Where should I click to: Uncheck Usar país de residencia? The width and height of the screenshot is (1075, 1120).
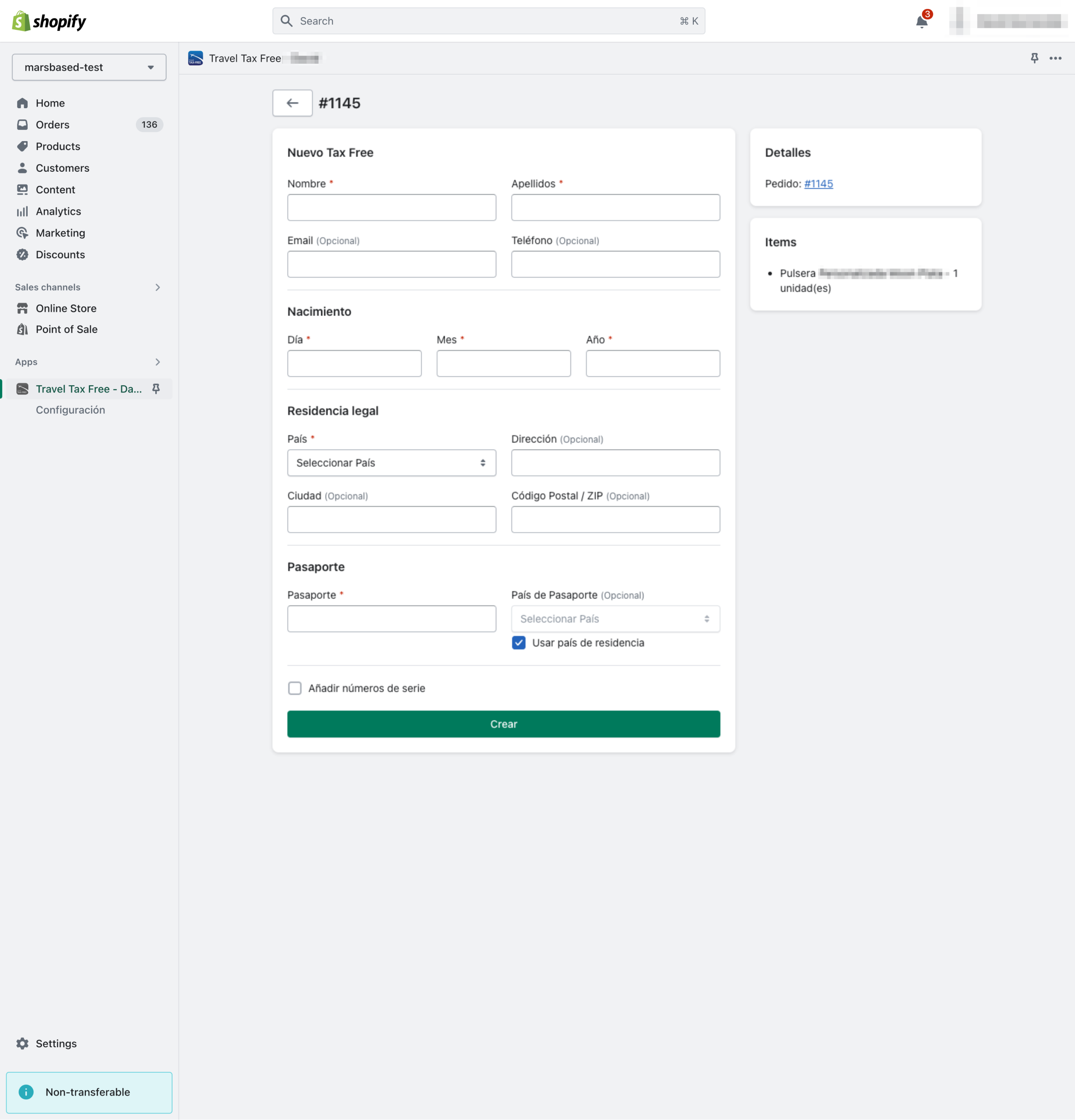point(518,643)
